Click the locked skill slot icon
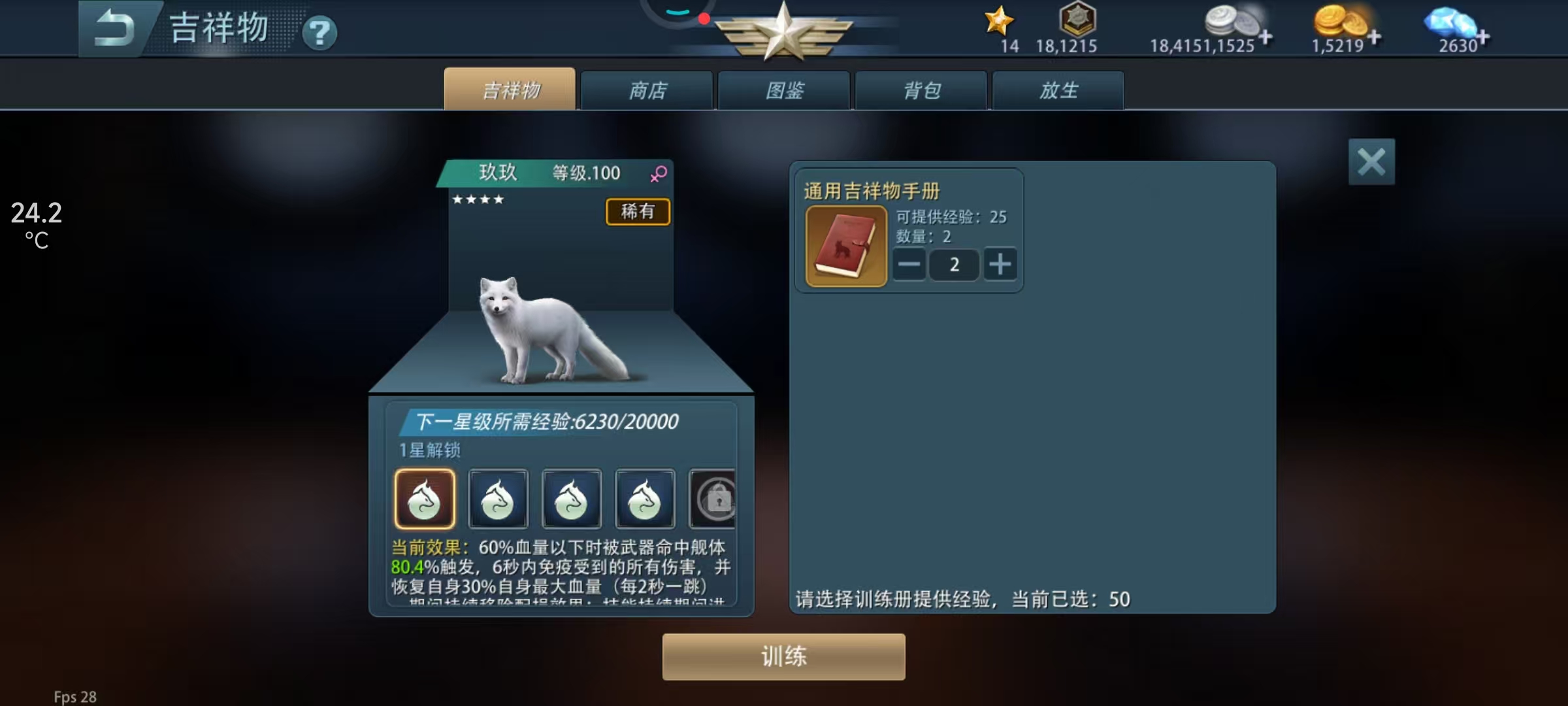 pyautogui.click(x=713, y=499)
